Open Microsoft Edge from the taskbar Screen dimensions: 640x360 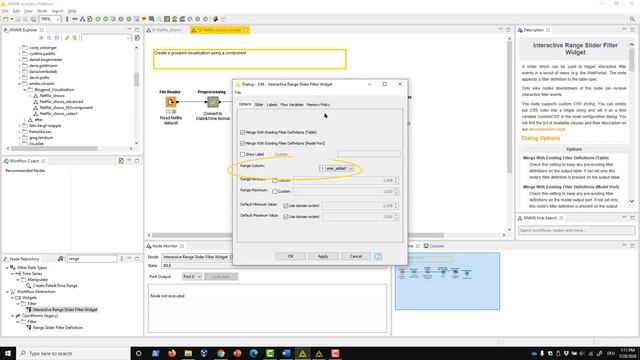(x=253, y=353)
